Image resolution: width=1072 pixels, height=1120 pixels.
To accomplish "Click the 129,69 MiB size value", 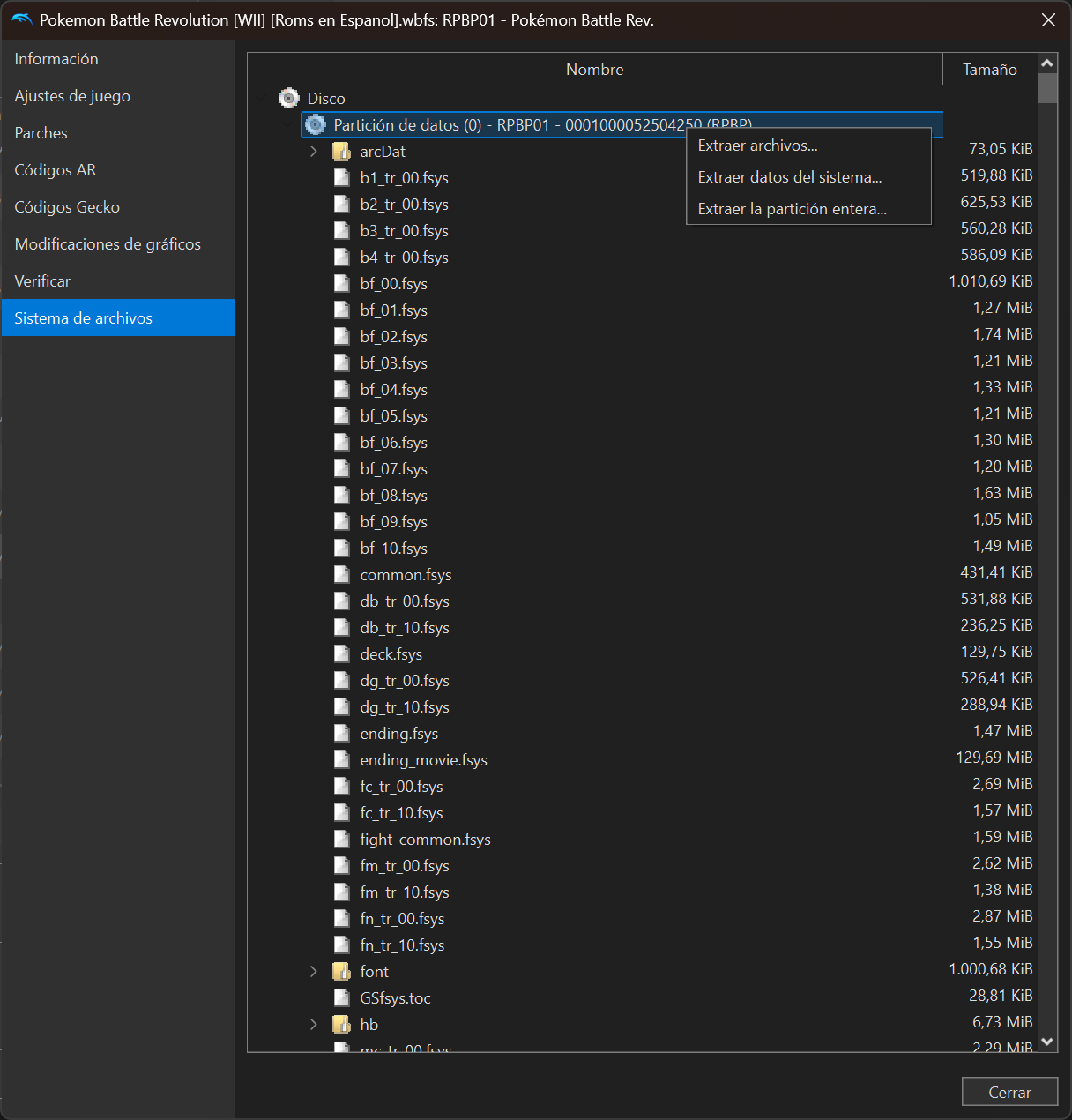I will click(x=994, y=758).
